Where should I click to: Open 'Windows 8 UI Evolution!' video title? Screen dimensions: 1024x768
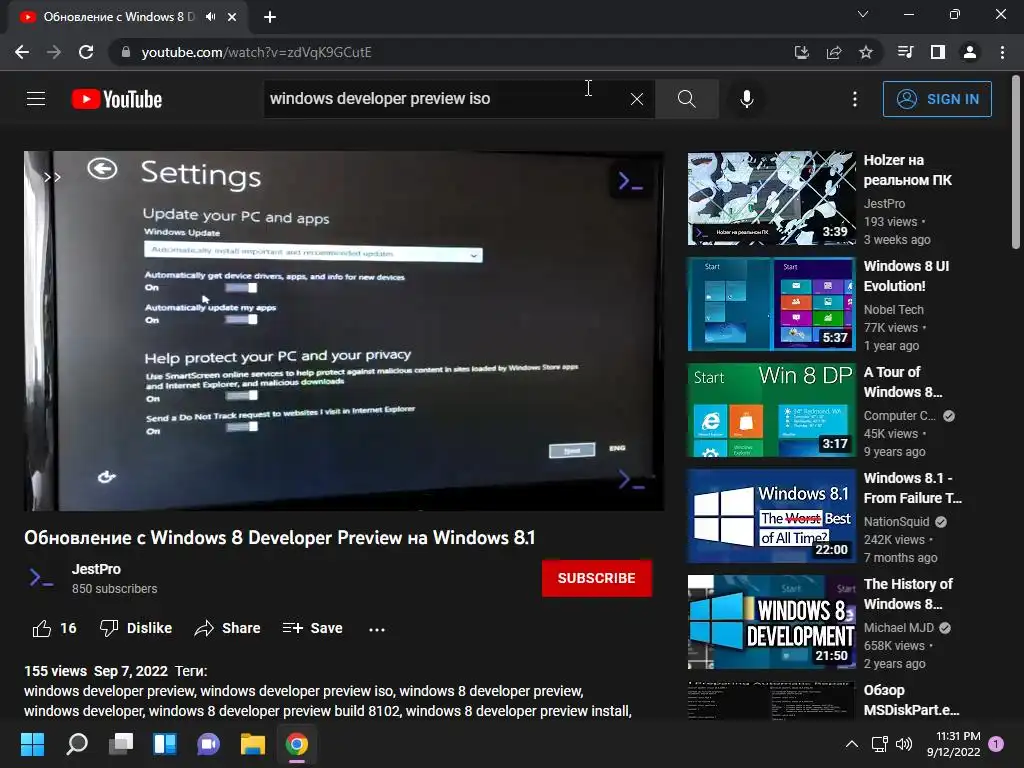(x=906, y=276)
